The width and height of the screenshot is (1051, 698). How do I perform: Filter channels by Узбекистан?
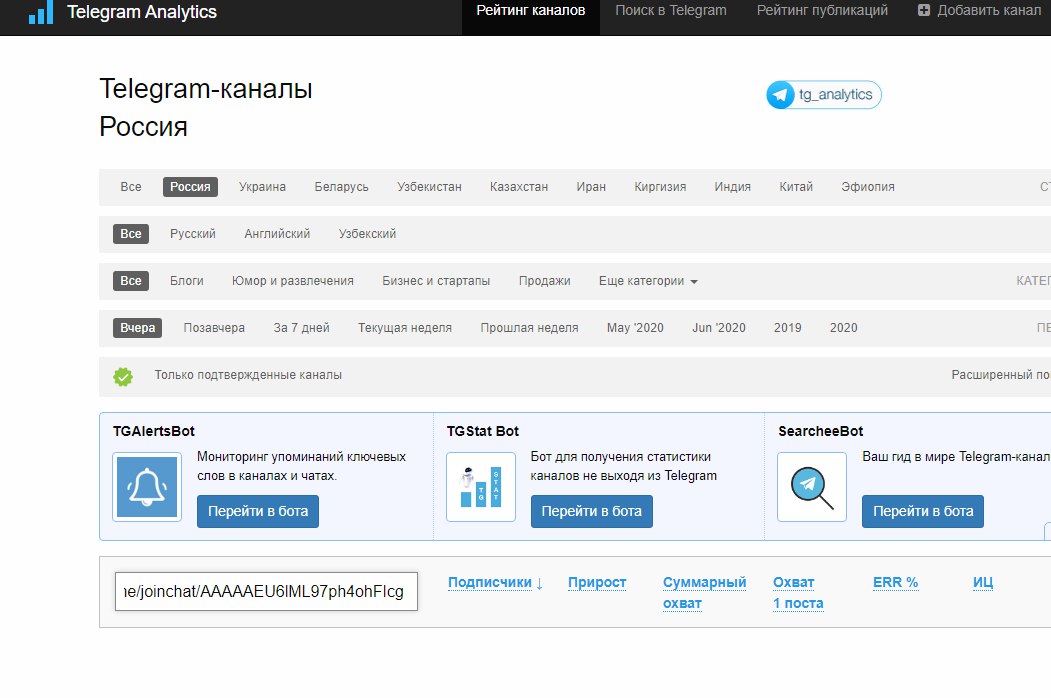coord(430,187)
